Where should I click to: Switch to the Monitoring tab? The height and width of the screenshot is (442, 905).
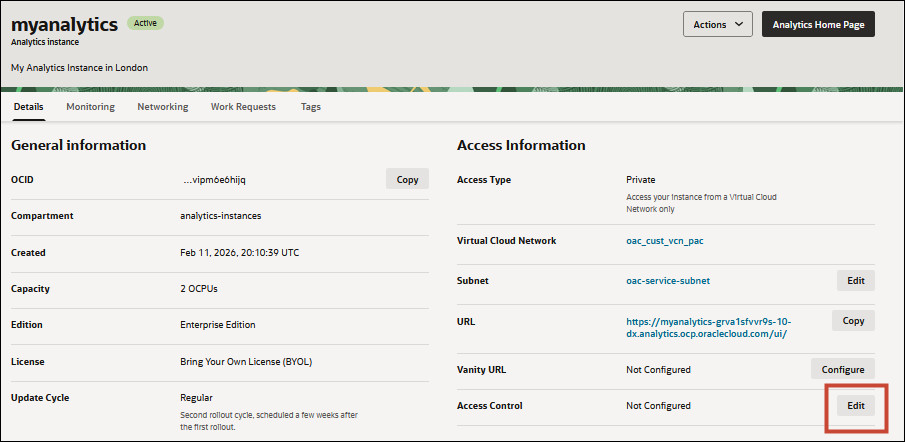tap(90, 107)
